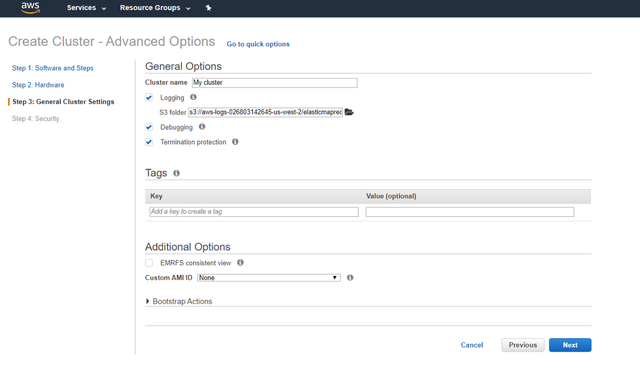Click the Value (optional) column header
This screenshot has width=640, height=380.
click(469, 196)
